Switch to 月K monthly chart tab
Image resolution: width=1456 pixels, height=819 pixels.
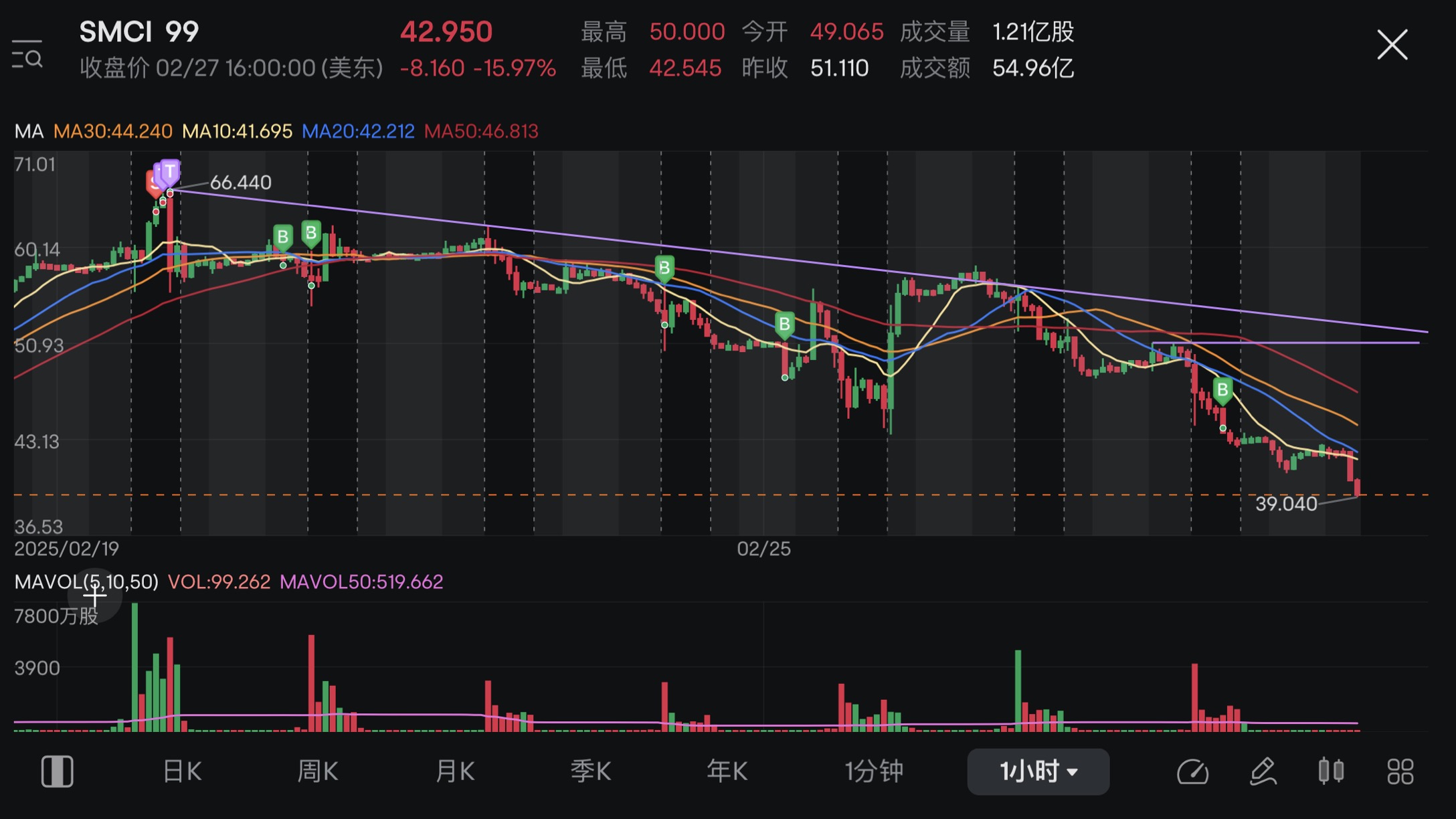pos(455,771)
